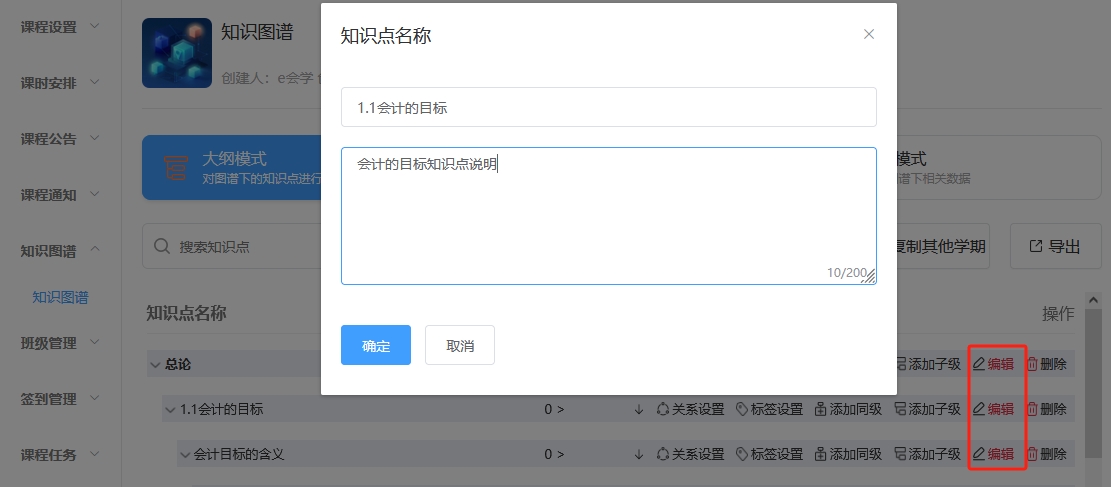Collapse the 总论 tree node
The width and height of the screenshot is (1111, 487).
[x=155, y=365]
